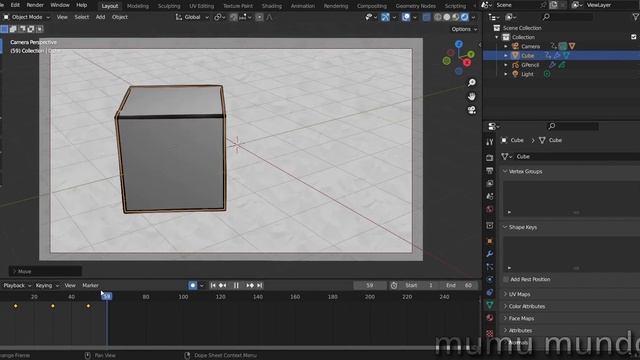Open the Keying dropdown menu
This screenshot has height=360, width=640.
click(x=47, y=286)
